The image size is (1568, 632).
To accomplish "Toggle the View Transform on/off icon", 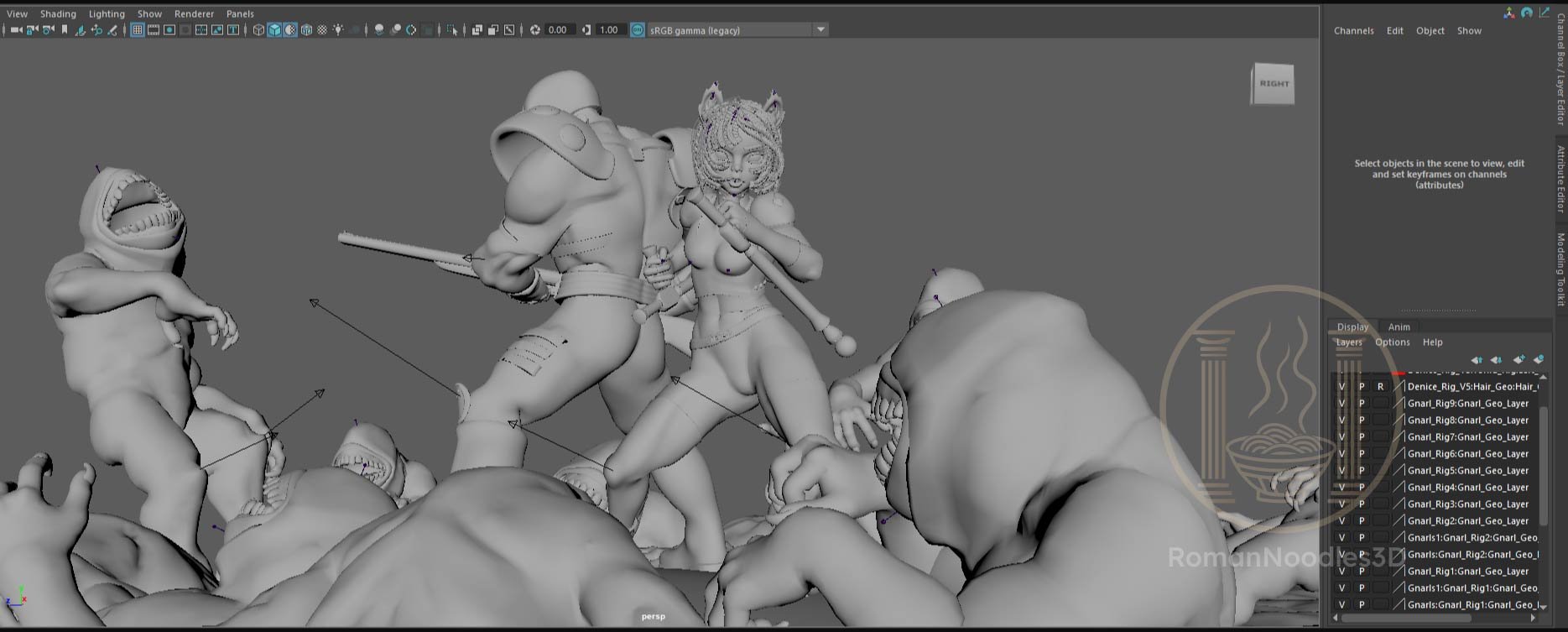I will 637,29.
